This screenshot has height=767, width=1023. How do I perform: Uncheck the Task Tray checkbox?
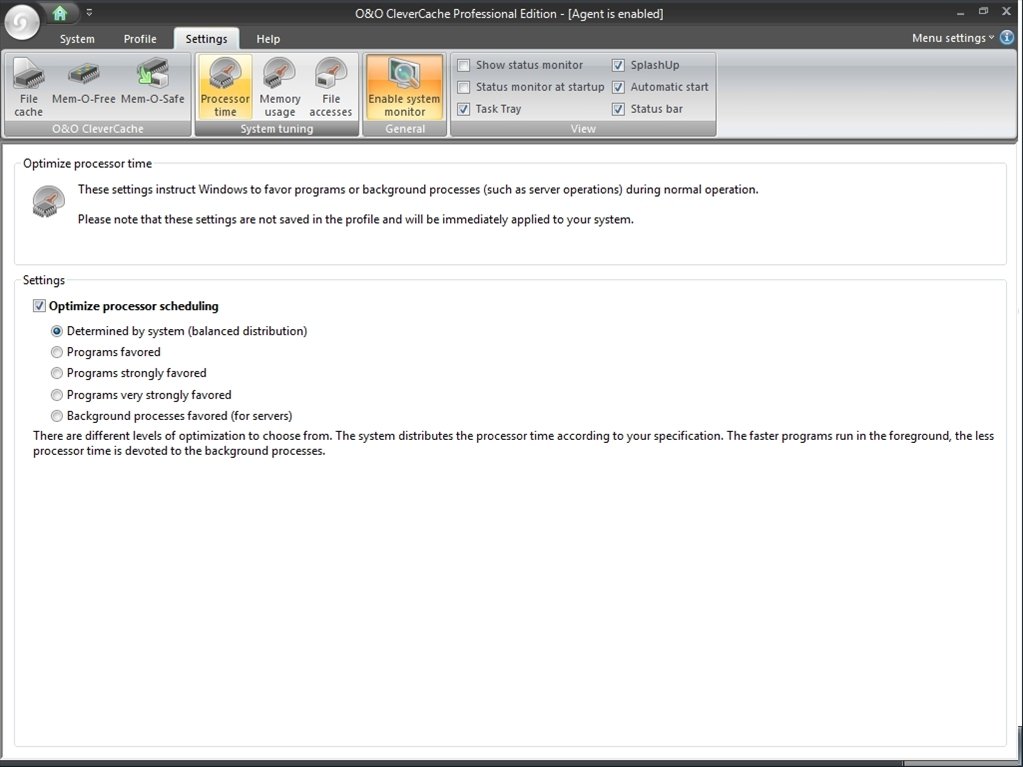pyautogui.click(x=463, y=109)
